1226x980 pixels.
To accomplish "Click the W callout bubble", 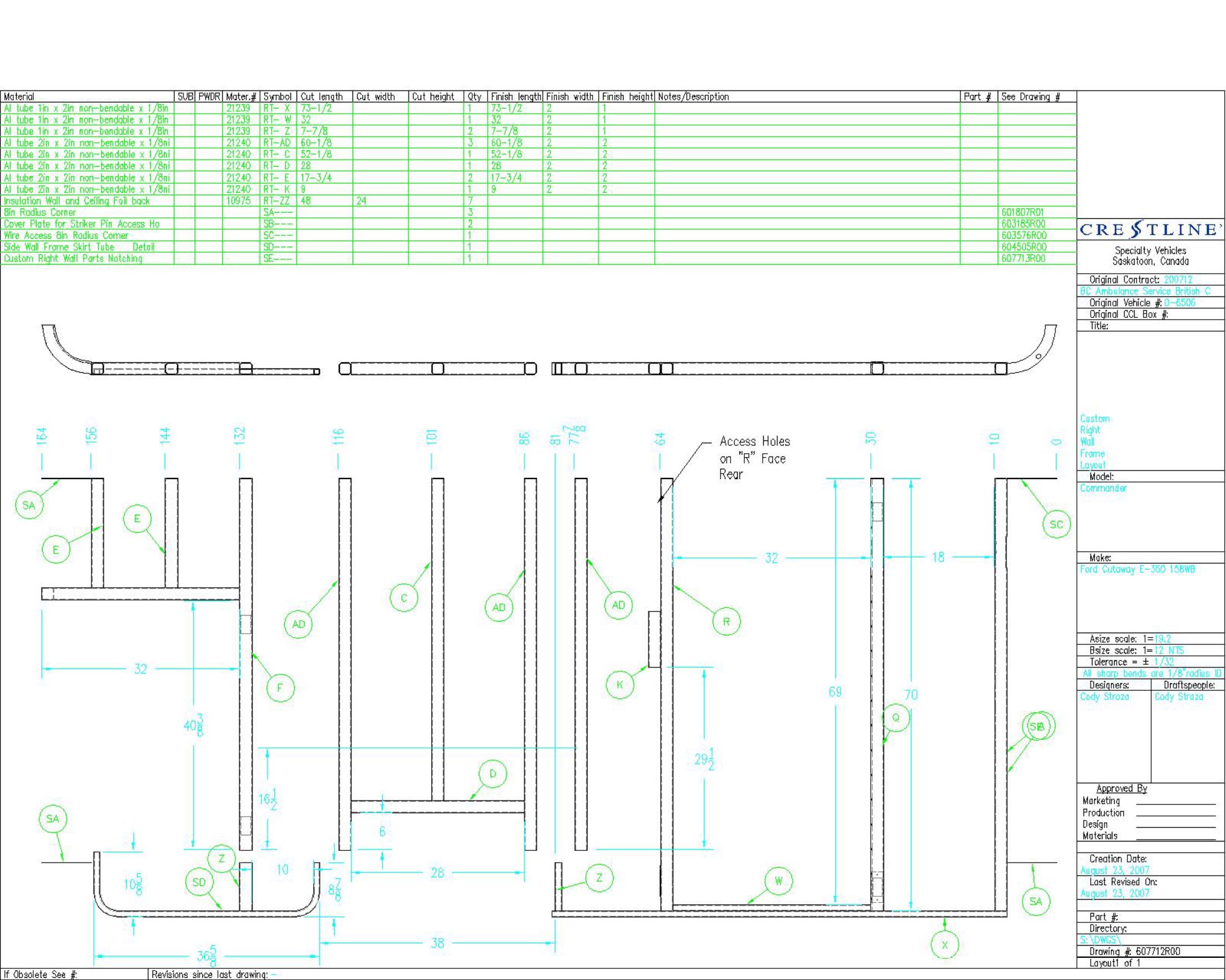I will click(779, 881).
